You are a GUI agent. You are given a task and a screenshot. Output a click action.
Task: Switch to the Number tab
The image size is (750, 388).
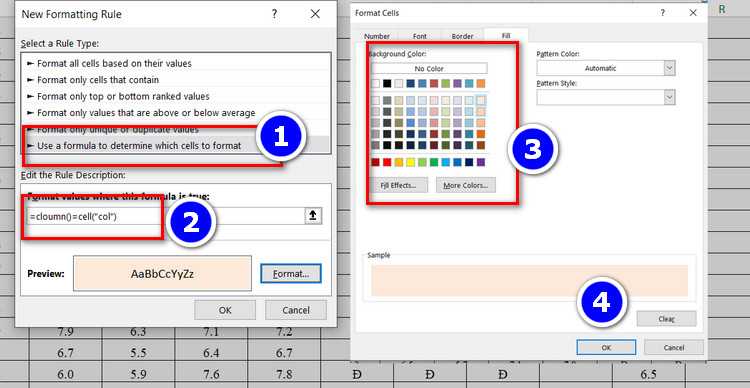coord(377,36)
